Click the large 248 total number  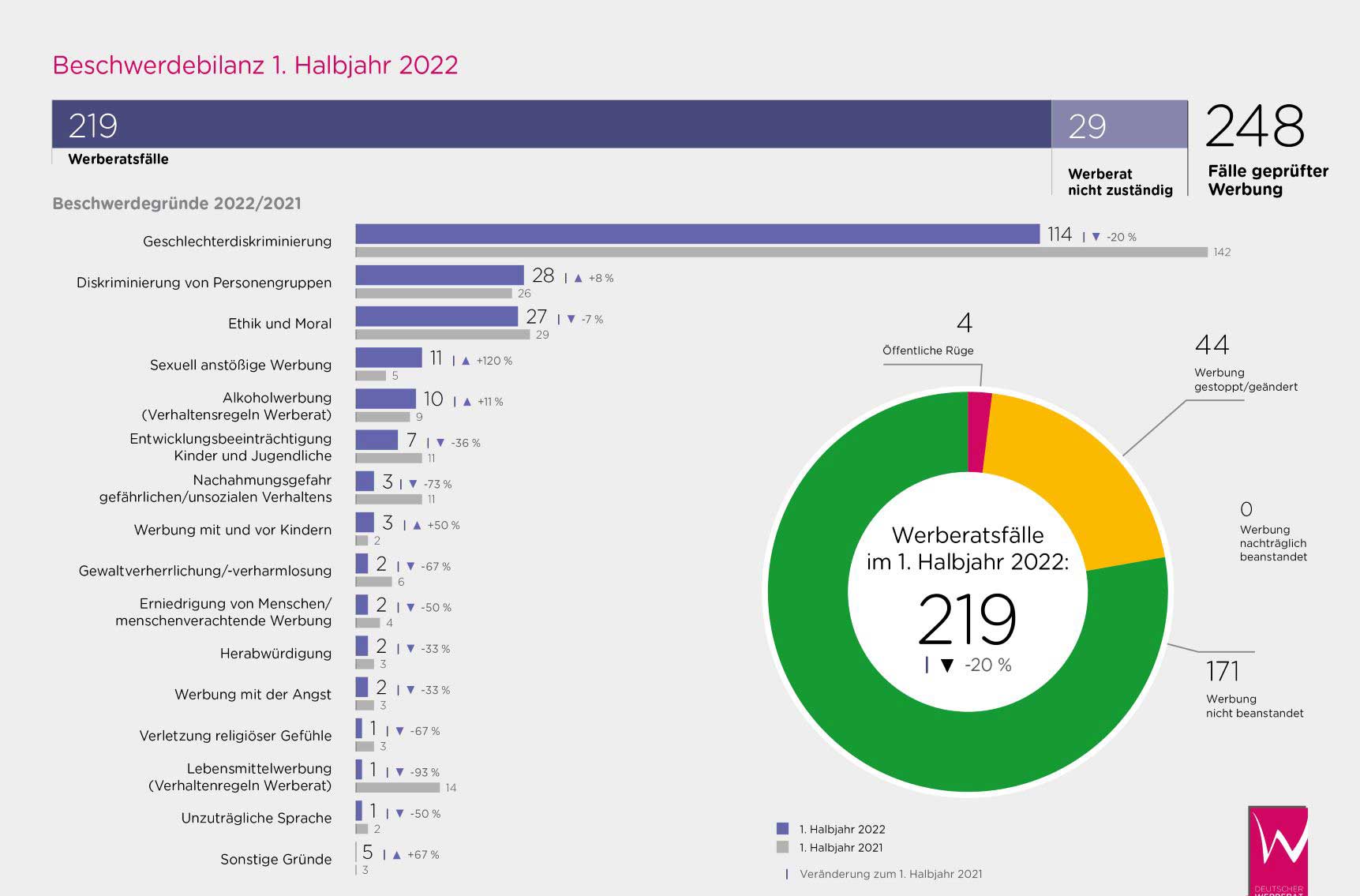pyautogui.click(x=1255, y=126)
